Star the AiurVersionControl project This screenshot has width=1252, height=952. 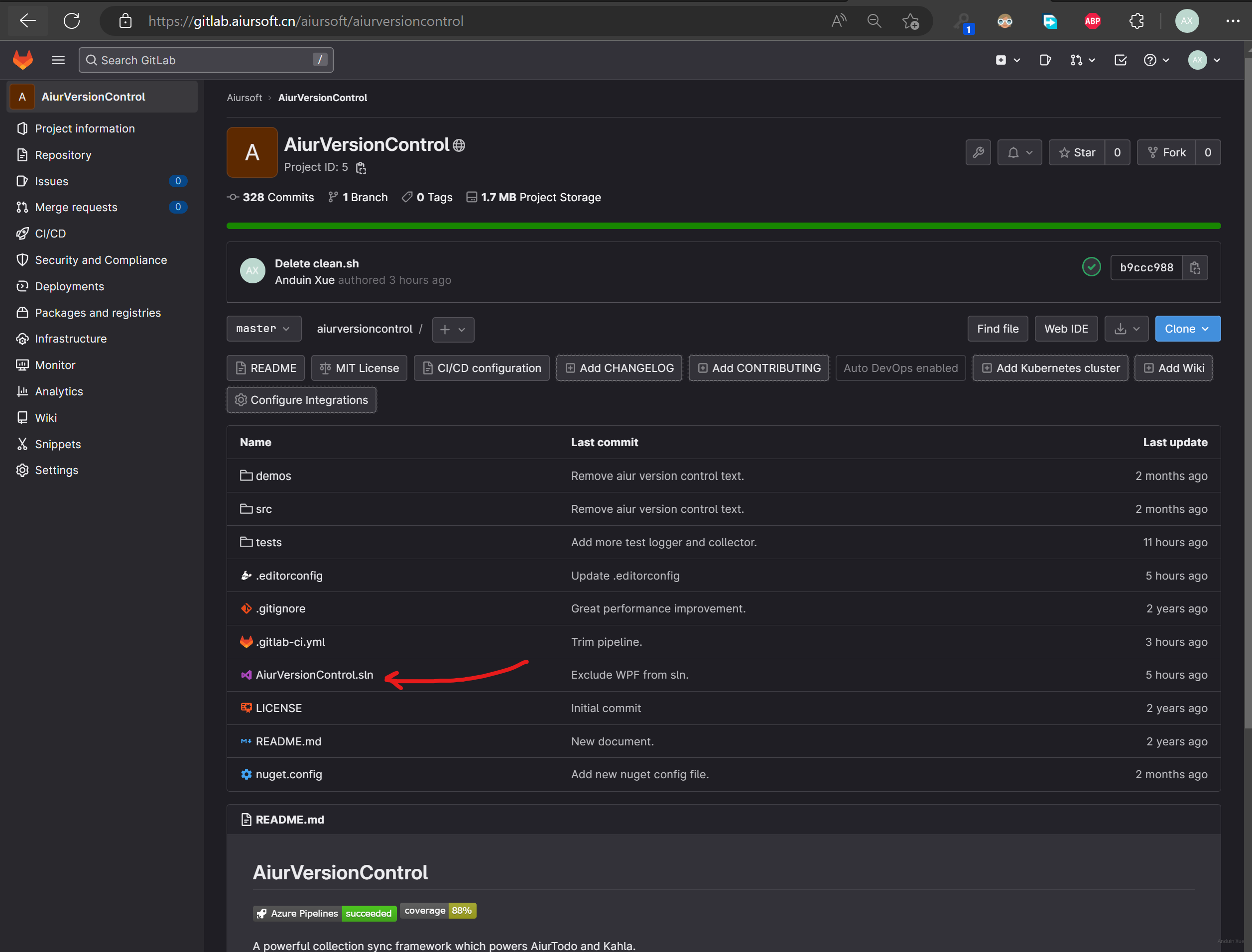(x=1077, y=152)
